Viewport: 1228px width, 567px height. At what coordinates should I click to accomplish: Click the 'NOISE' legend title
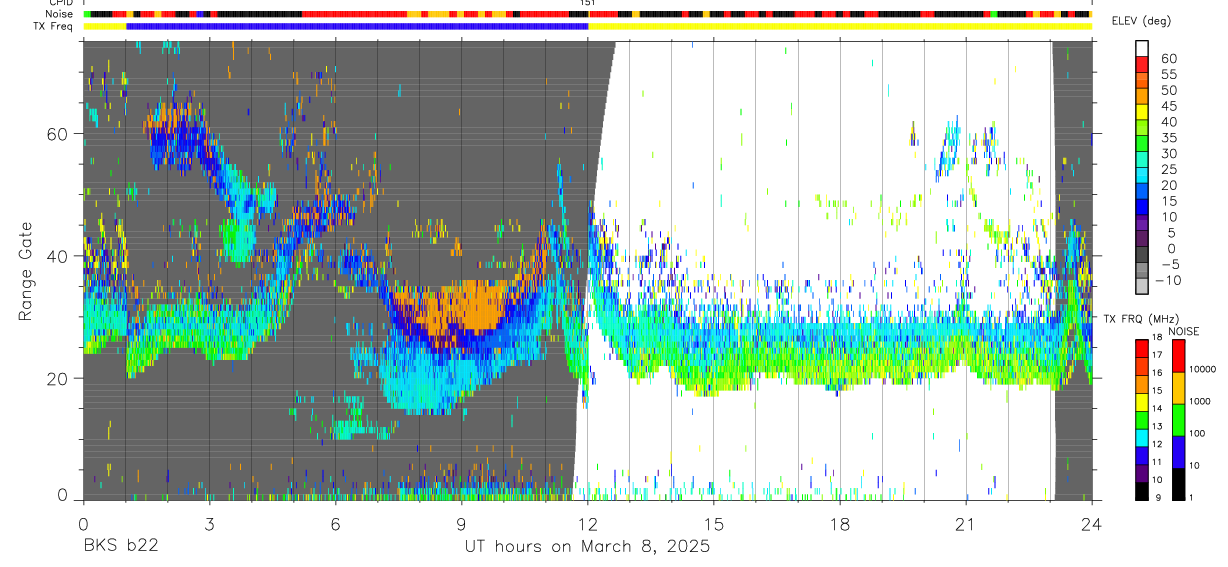coord(1183,331)
